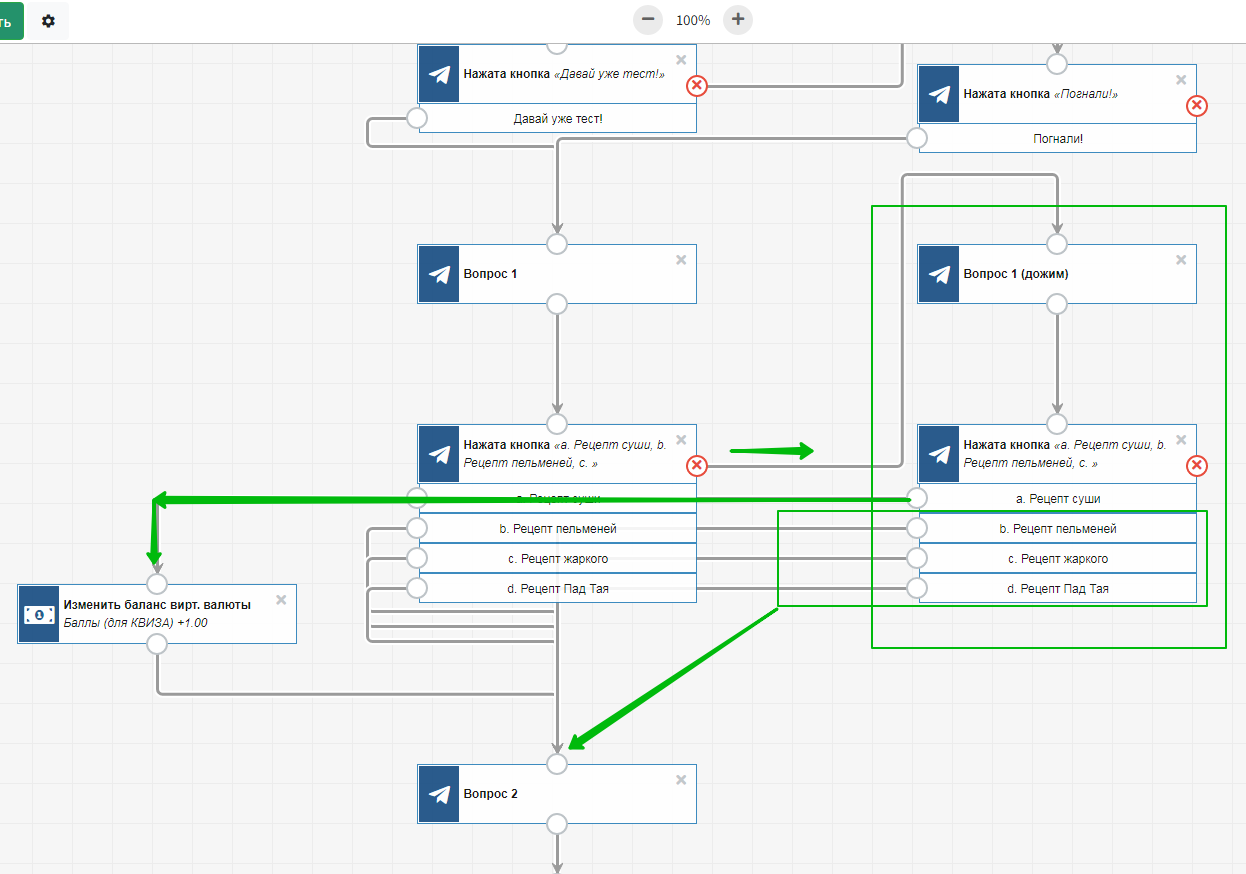Close the Вопрос 1 (дожим) block
The image size is (1246, 874).
click(x=1181, y=260)
